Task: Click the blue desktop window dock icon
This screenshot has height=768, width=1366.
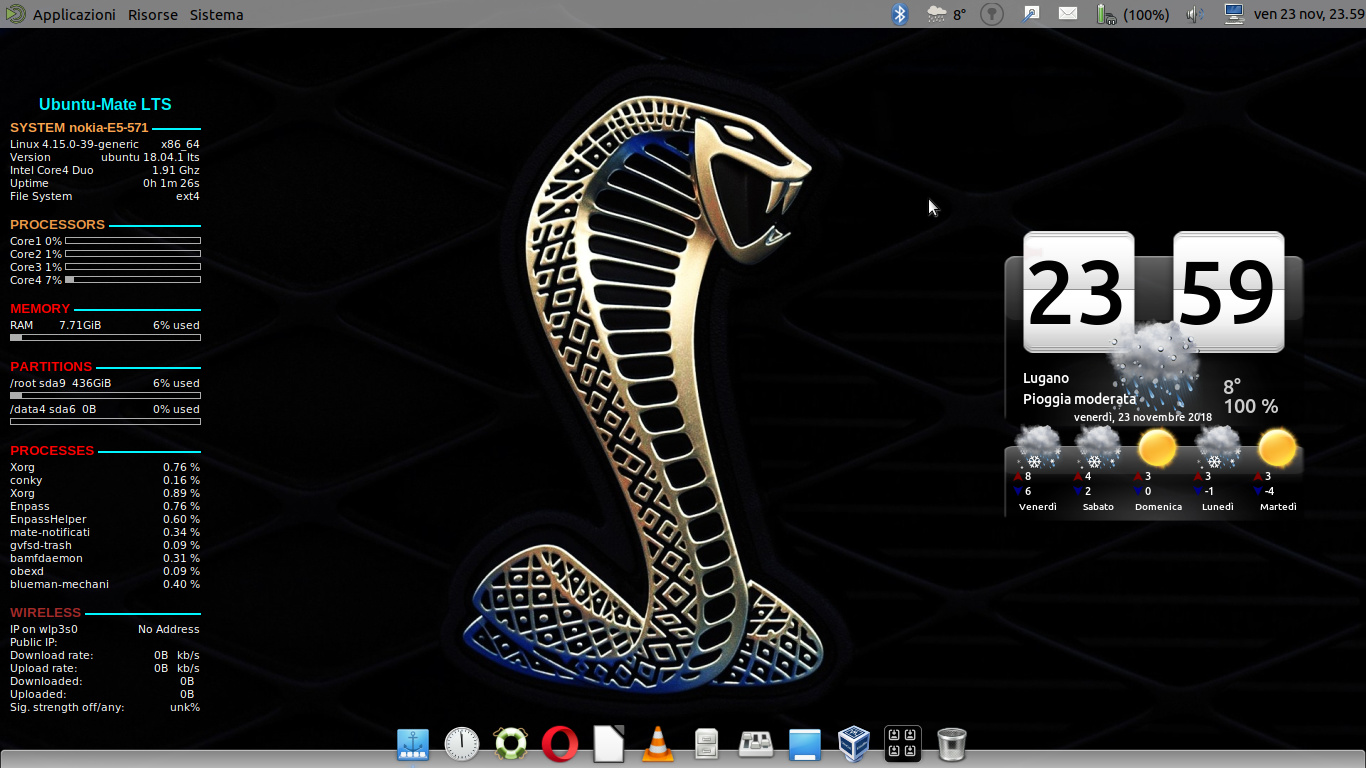Action: [805, 744]
